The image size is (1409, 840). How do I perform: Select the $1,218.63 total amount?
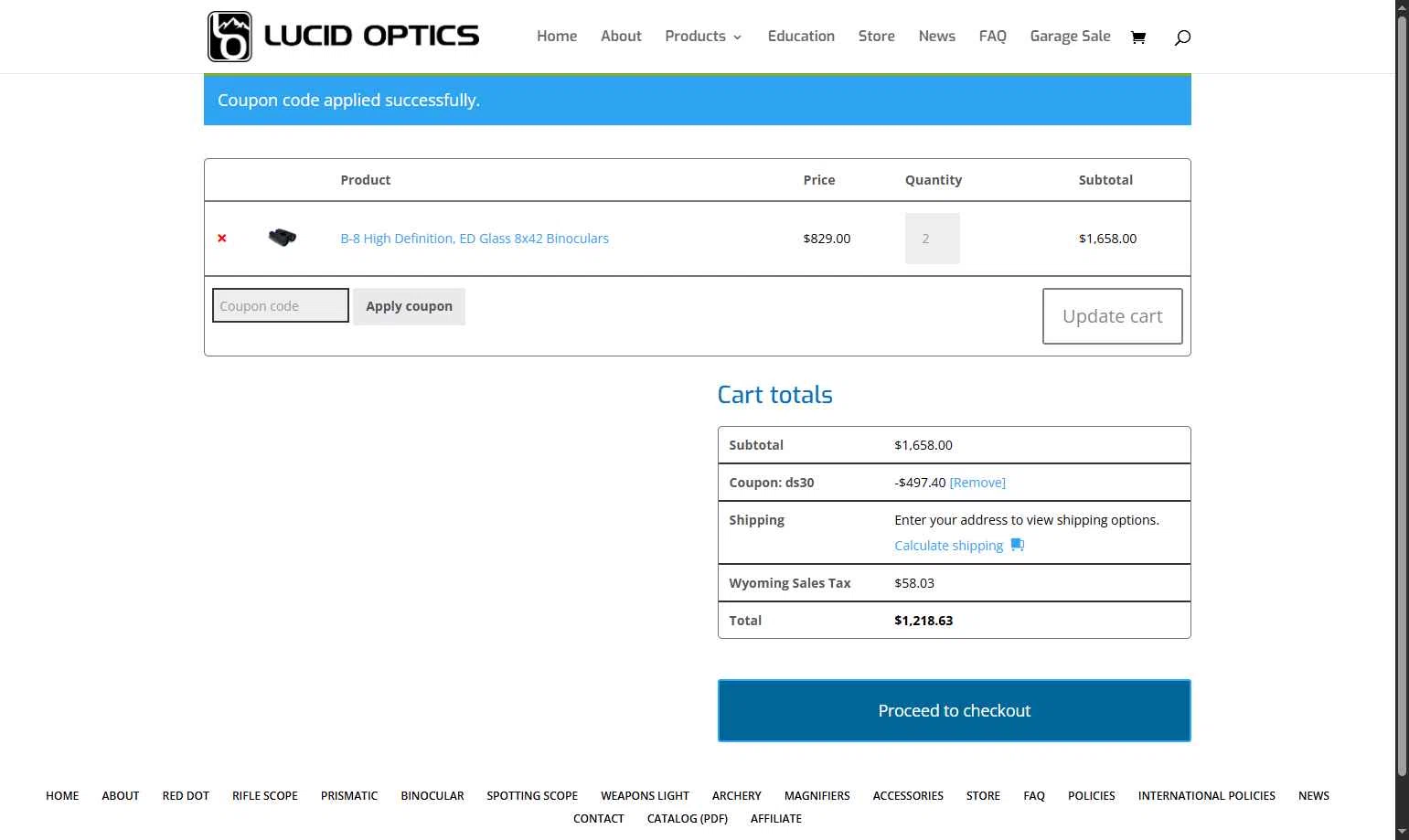tap(923, 621)
